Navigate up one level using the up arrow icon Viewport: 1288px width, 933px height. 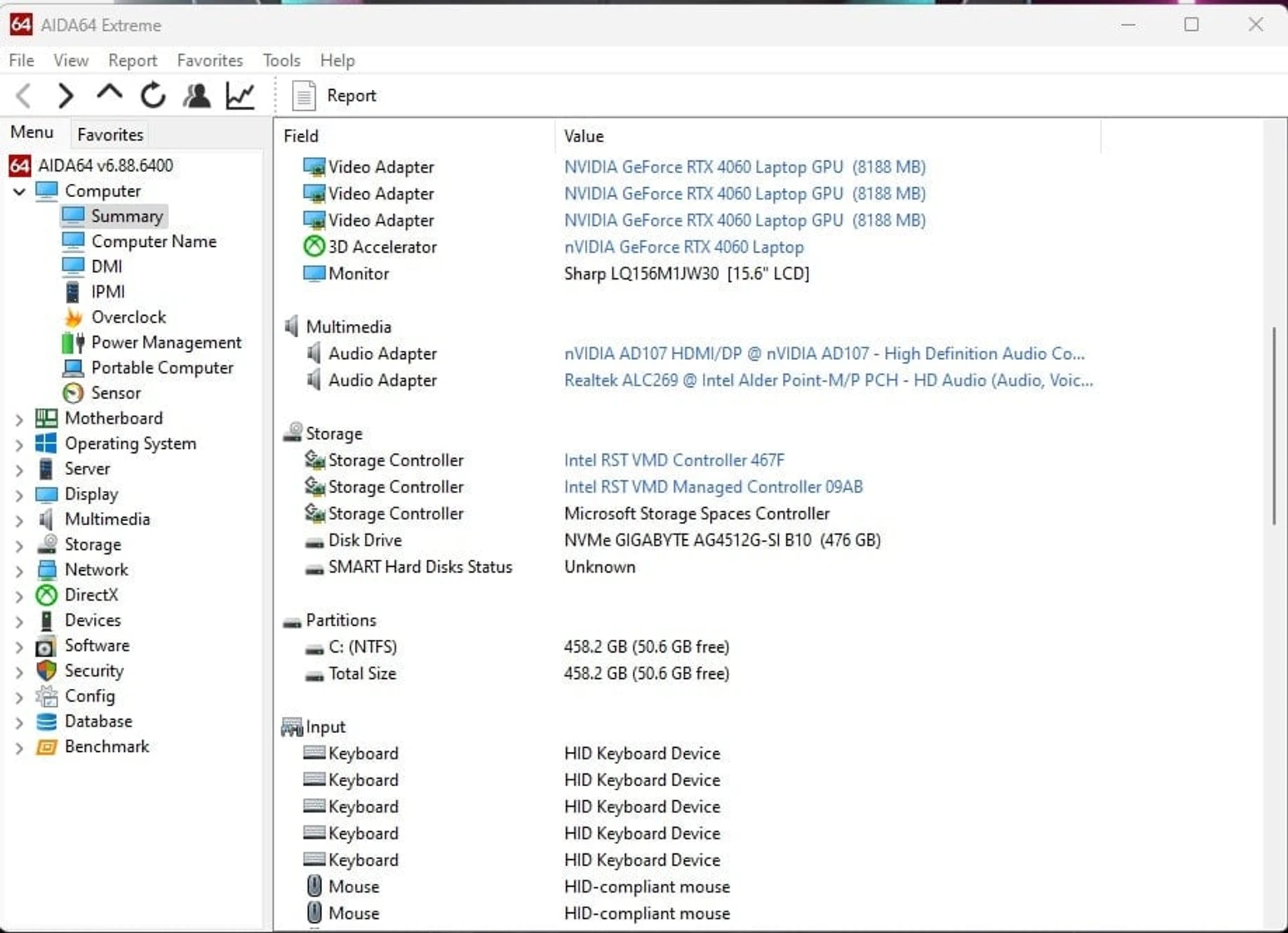coord(109,93)
